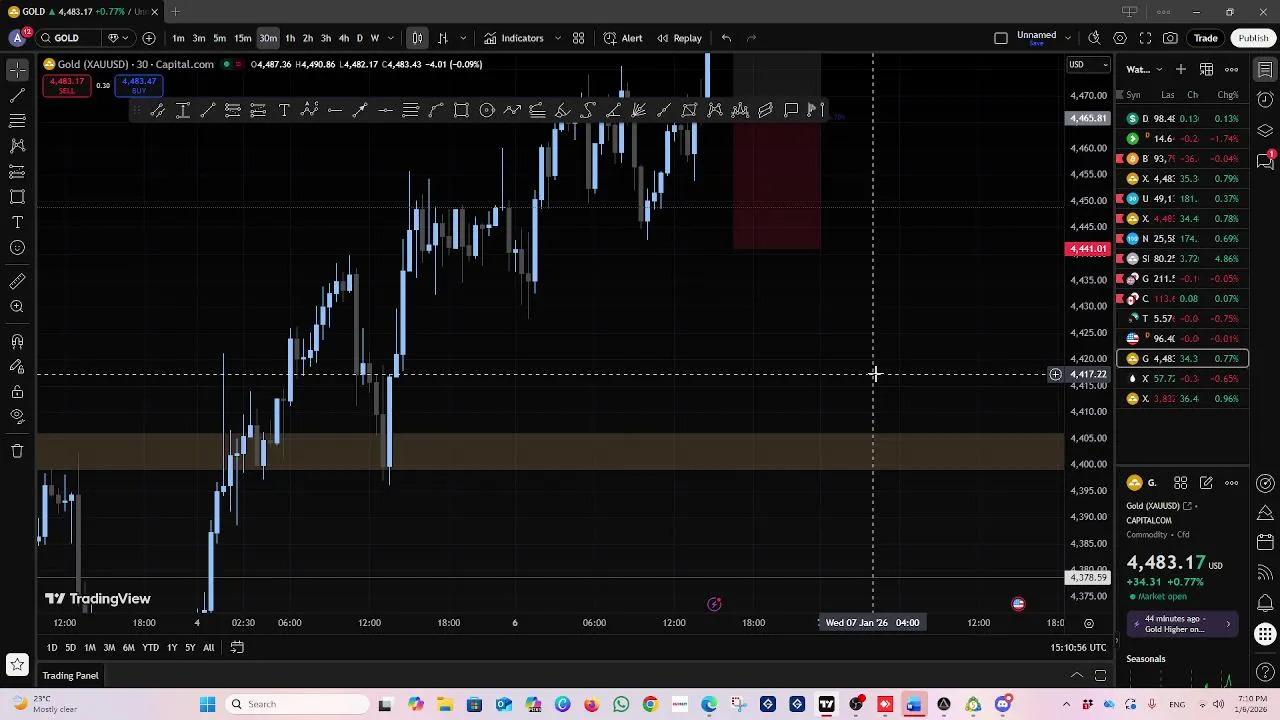Click the trash can remove drawings icon

[17, 451]
